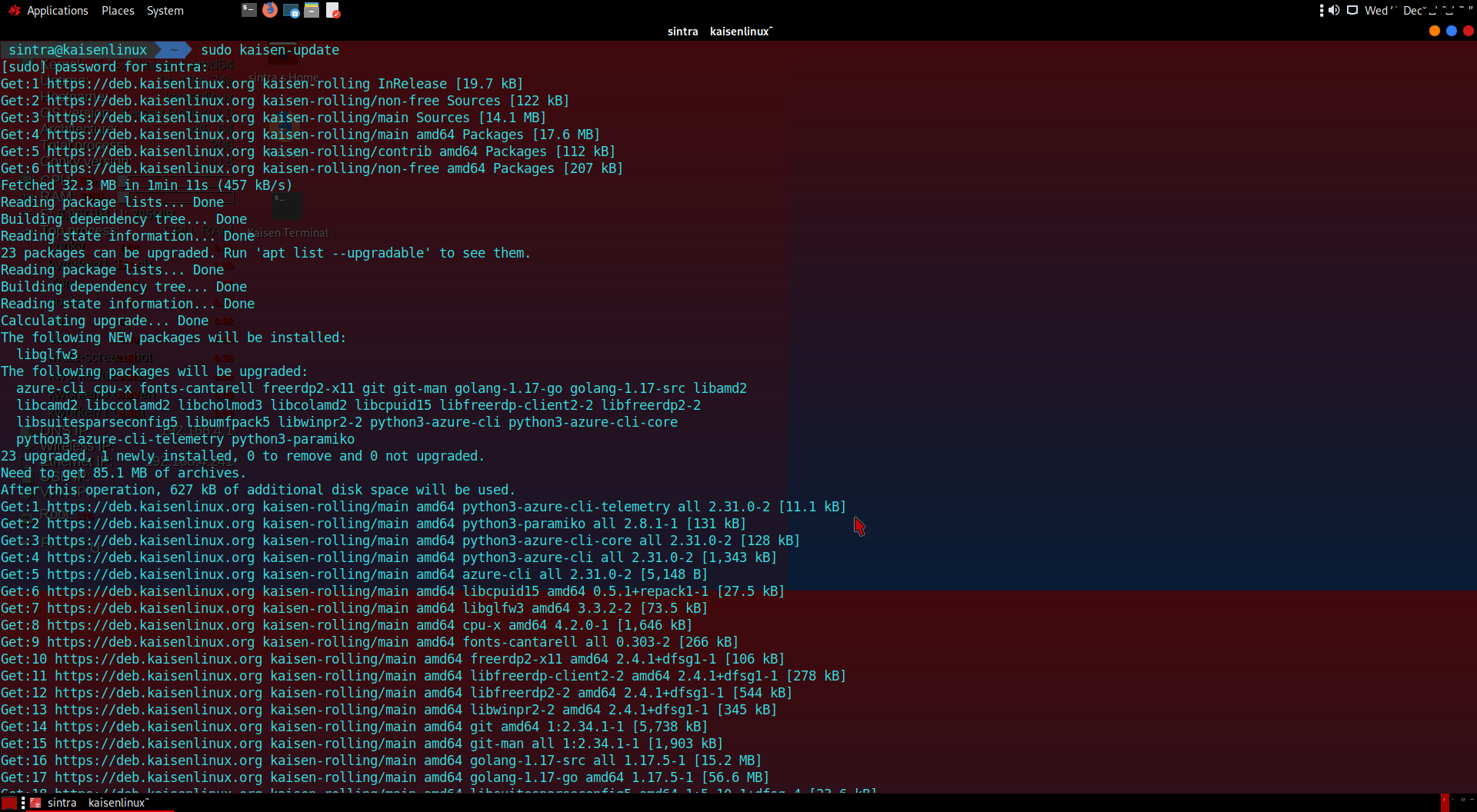Image resolution: width=1477 pixels, height=812 pixels.
Task: Open the System menu
Action: (x=165, y=11)
